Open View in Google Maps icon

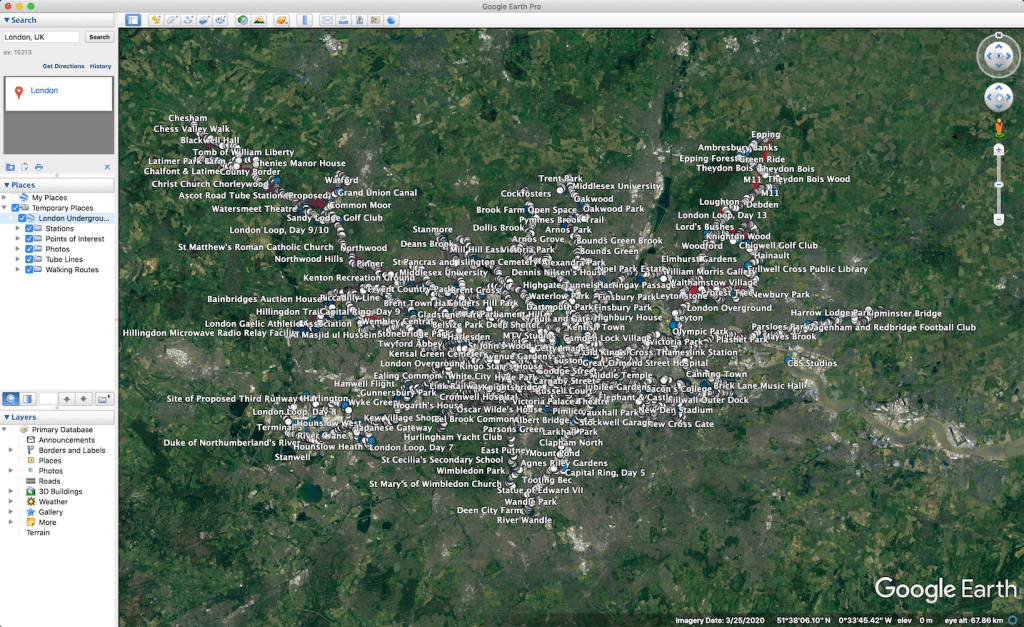click(375, 20)
